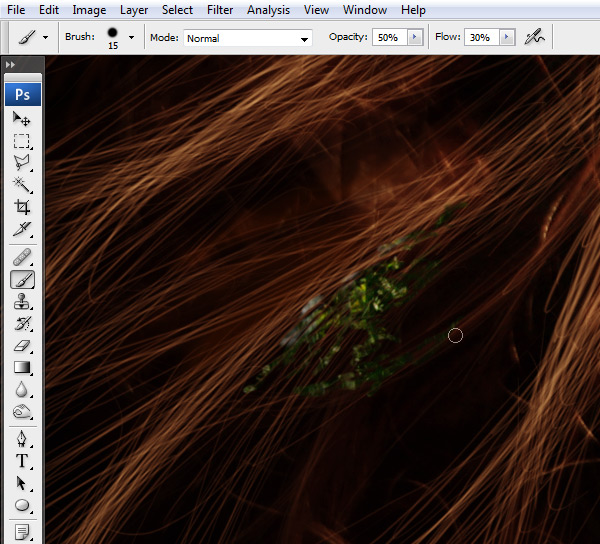
Task: Select the Polygonal Lasso tool
Action: tap(22, 163)
